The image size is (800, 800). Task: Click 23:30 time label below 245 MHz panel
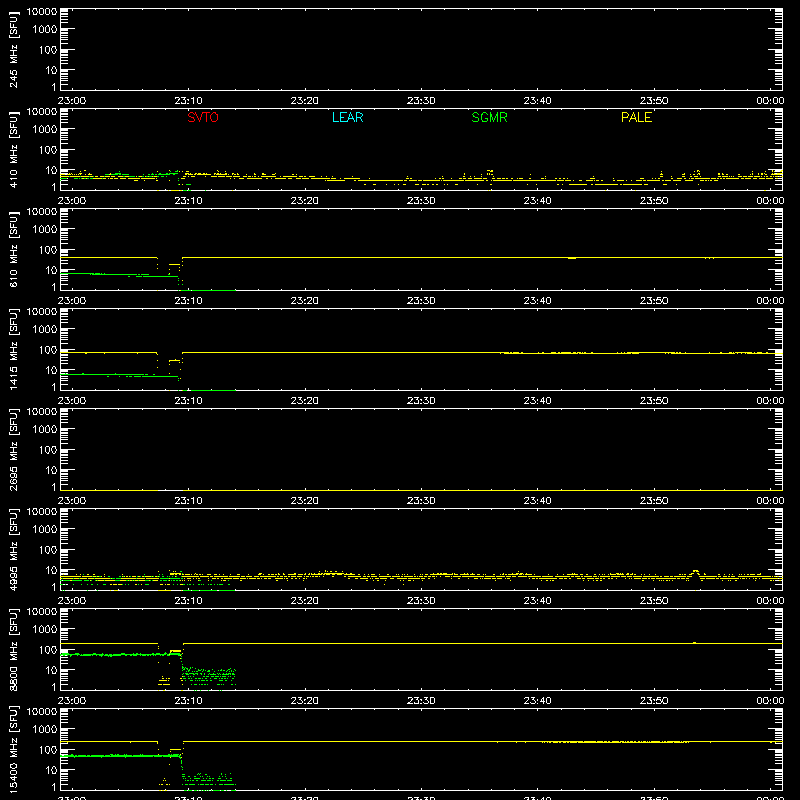coord(421,101)
